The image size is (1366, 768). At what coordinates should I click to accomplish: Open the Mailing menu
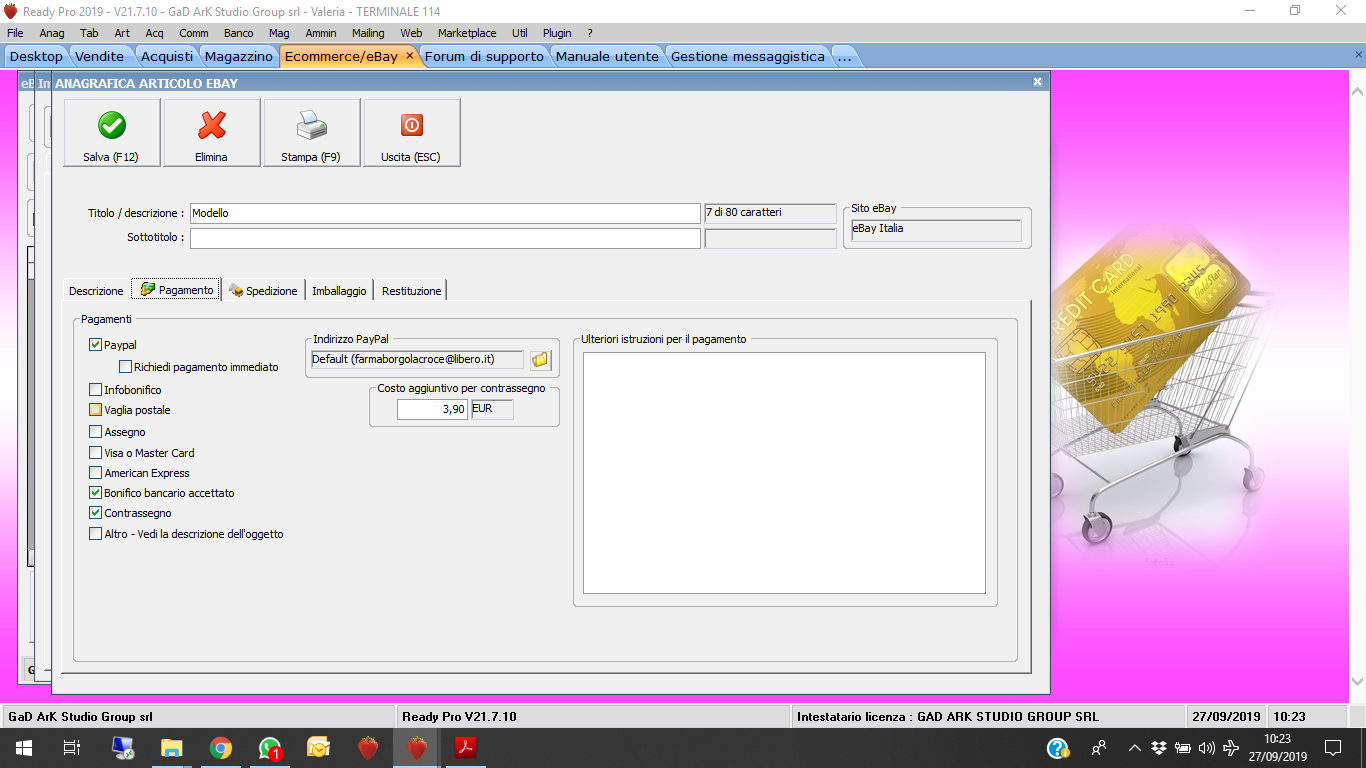368,33
